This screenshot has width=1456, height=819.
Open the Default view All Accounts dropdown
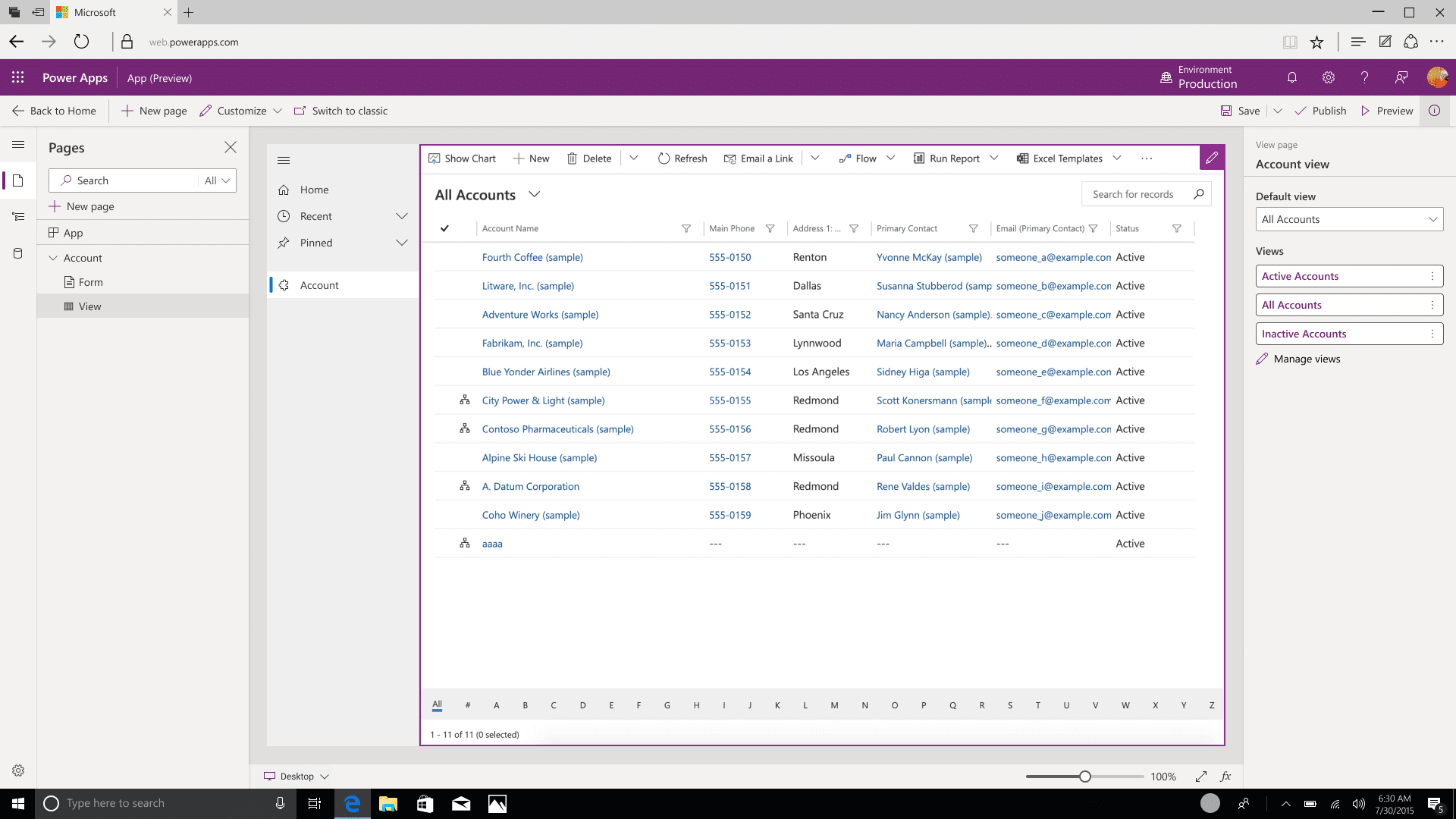pos(1349,219)
